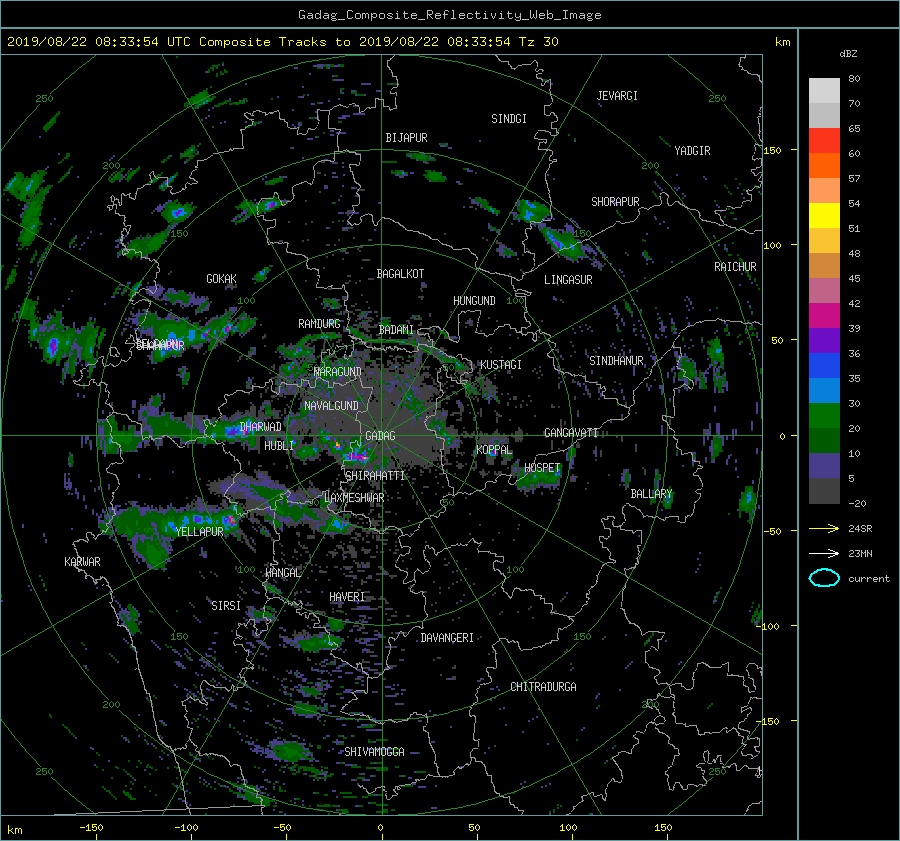This screenshot has height=841, width=900.
Task: Click the HUNGUND city label
Action: pos(474,301)
